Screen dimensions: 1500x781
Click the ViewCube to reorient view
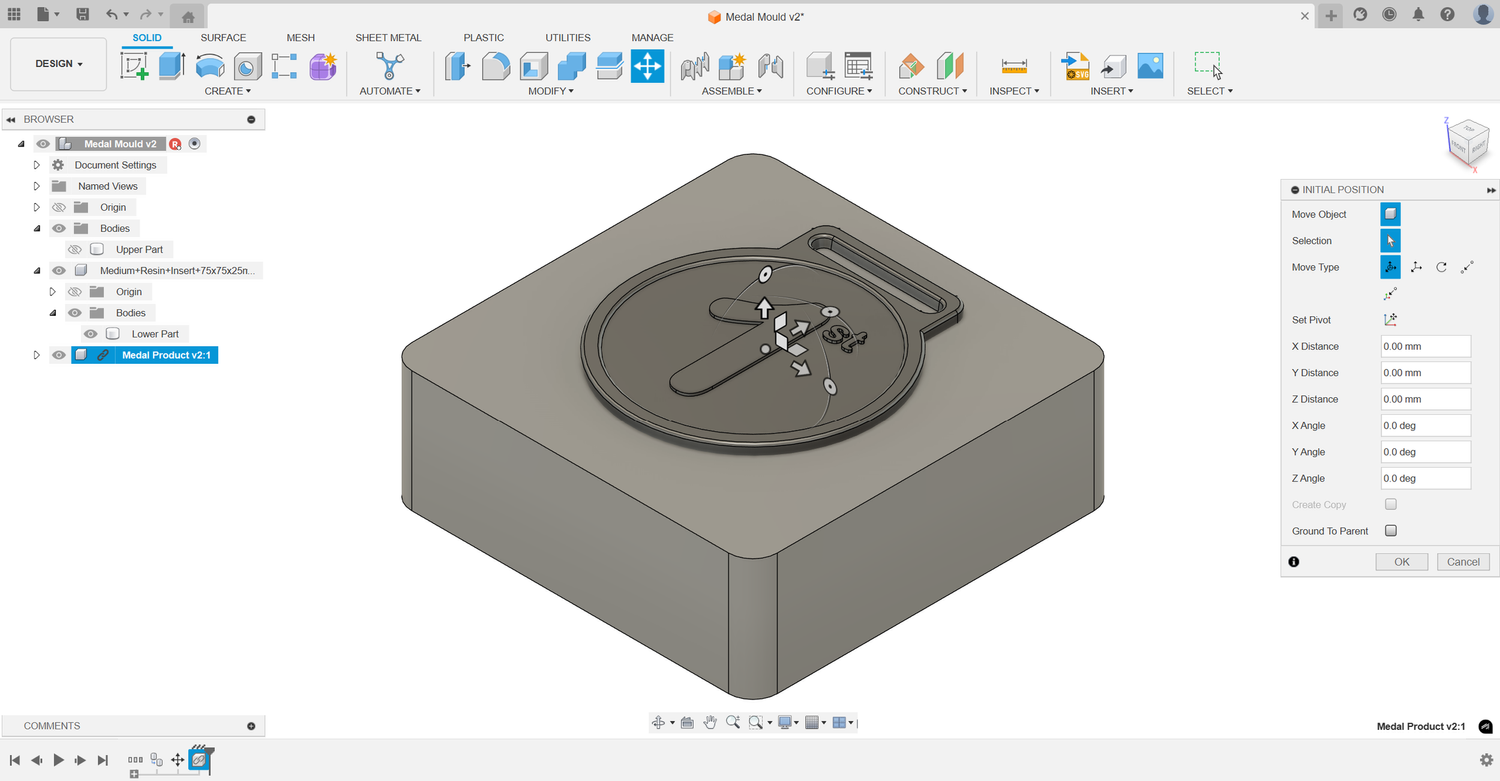coord(1468,143)
